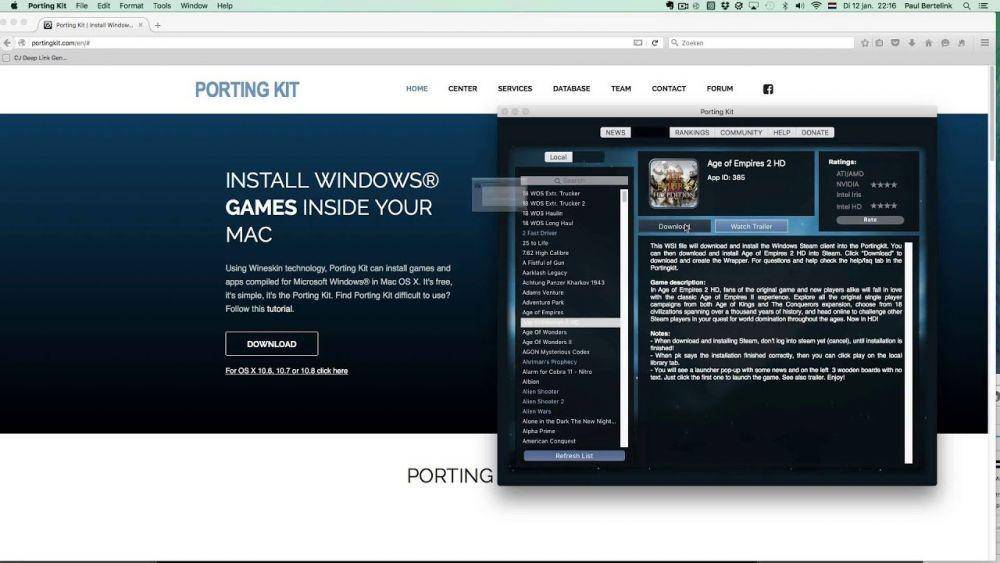The height and width of the screenshot is (563, 1000).
Task: Click the game list search field
Action: coord(574,181)
